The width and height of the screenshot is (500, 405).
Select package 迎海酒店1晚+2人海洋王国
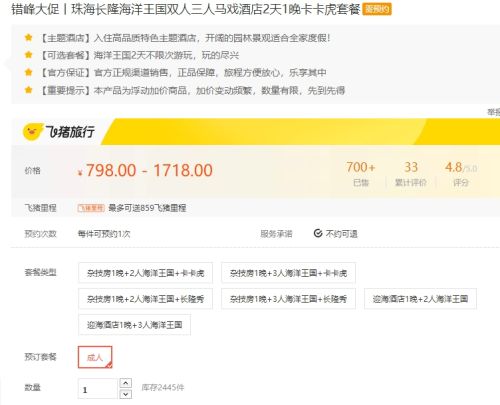click(420, 299)
